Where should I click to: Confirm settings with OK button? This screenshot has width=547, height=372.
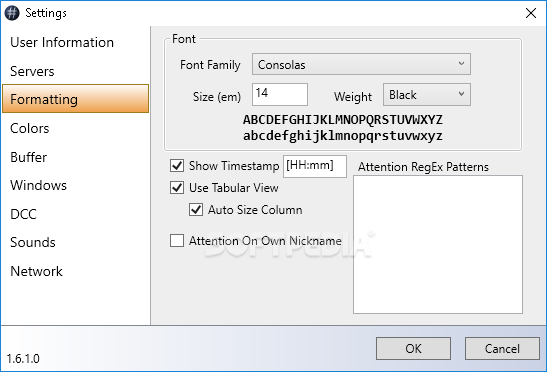pos(413,348)
